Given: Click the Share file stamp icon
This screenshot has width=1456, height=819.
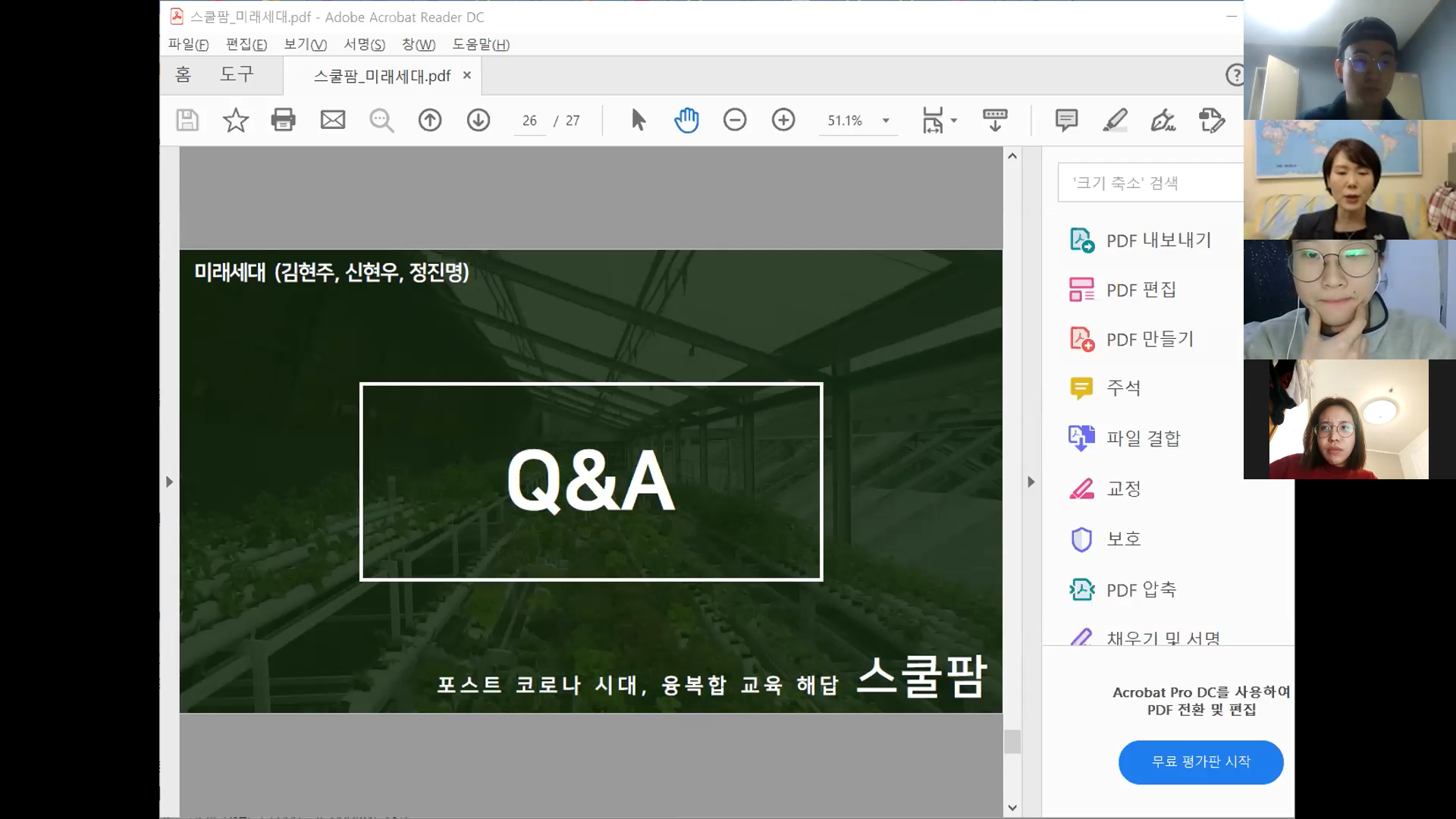Looking at the screenshot, I should [1212, 120].
